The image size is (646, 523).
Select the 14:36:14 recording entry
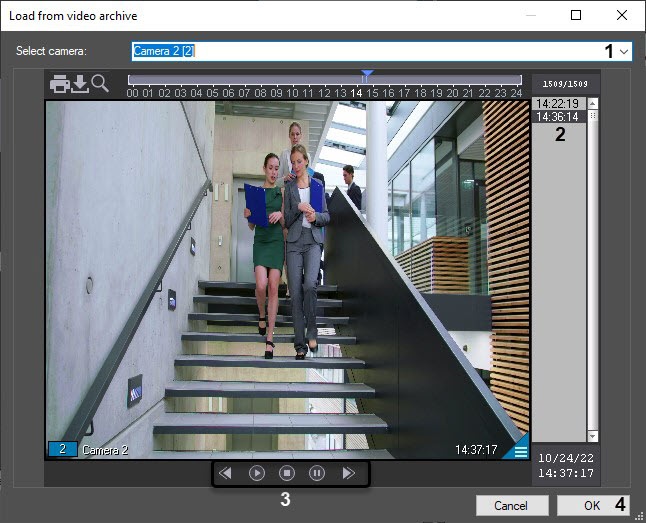555,117
